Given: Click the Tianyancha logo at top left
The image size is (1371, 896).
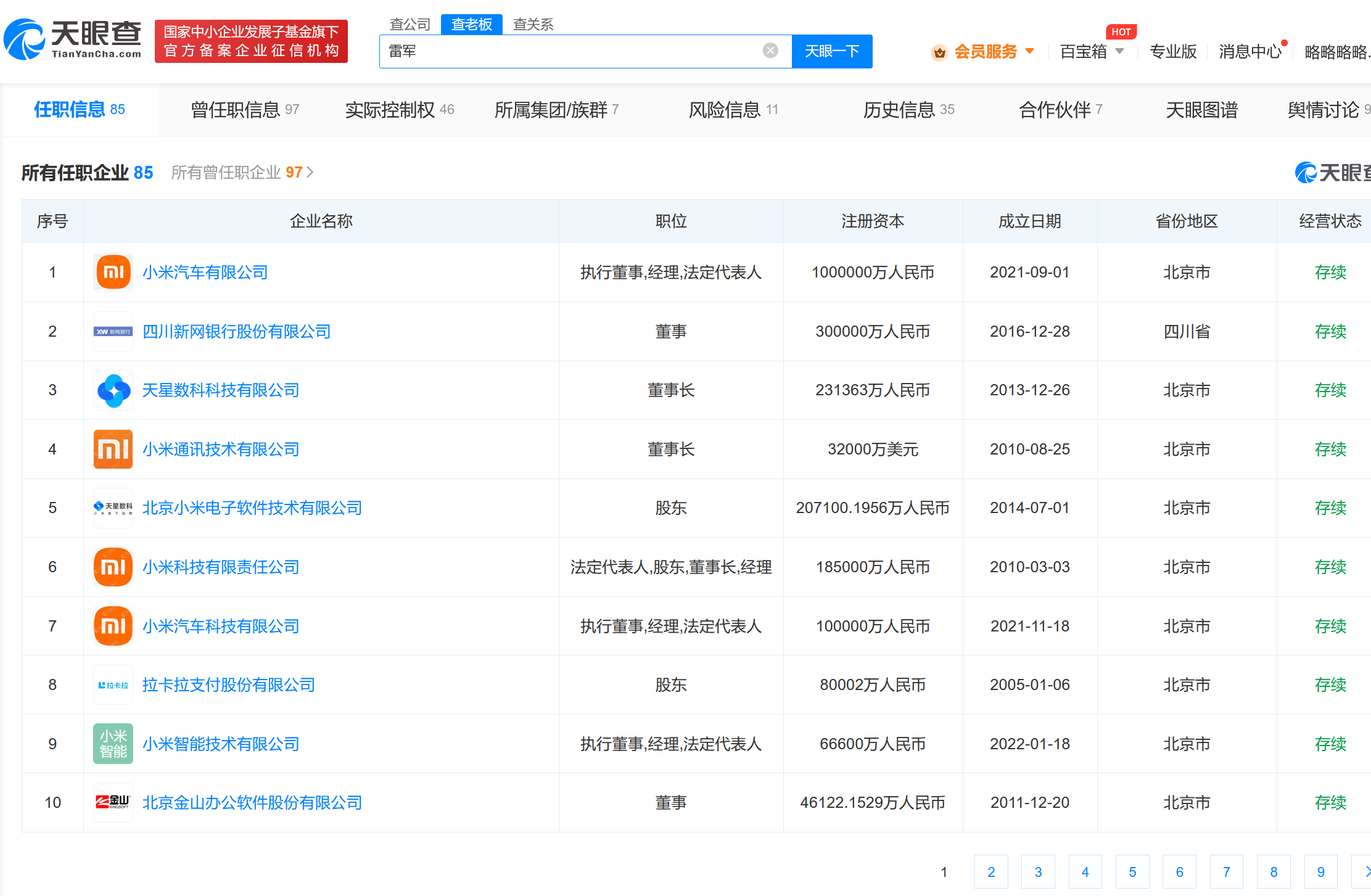Looking at the screenshot, I should 73,39.
